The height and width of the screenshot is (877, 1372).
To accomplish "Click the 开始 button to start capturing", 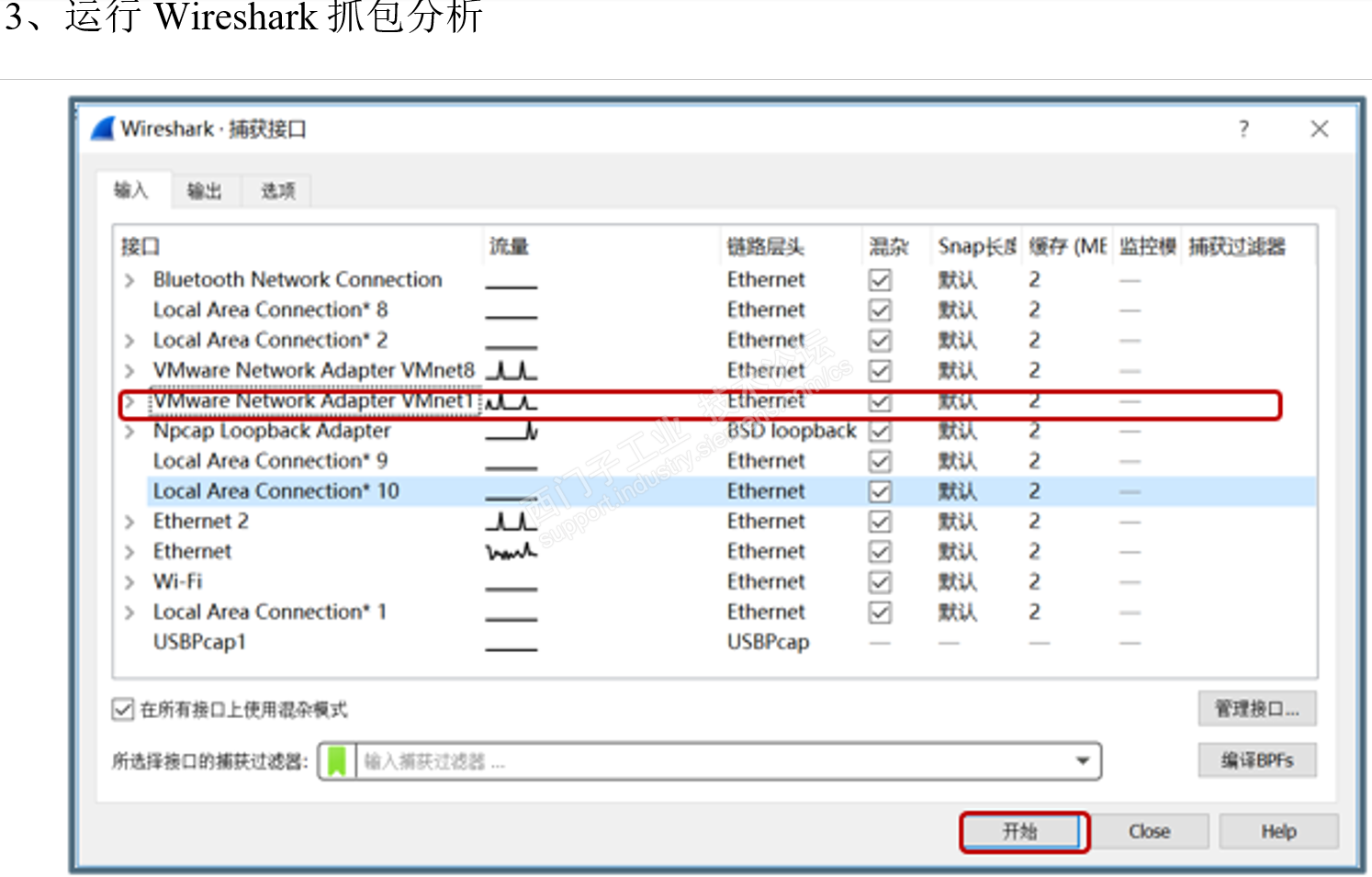I will coord(1020,832).
